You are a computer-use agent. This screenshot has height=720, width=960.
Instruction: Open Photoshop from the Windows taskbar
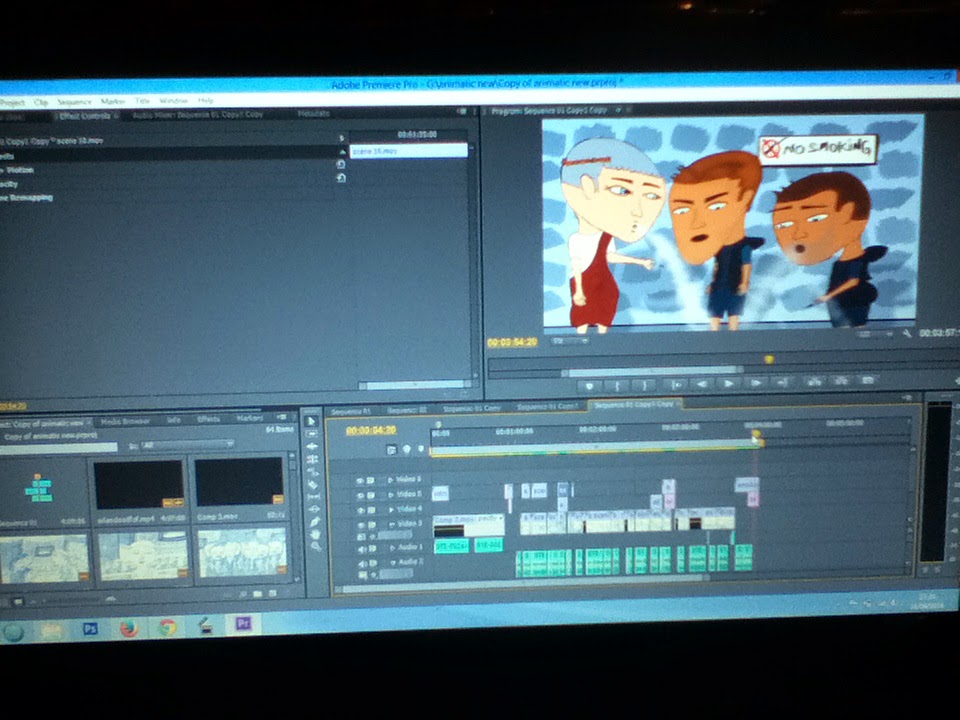(x=90, y=629)
